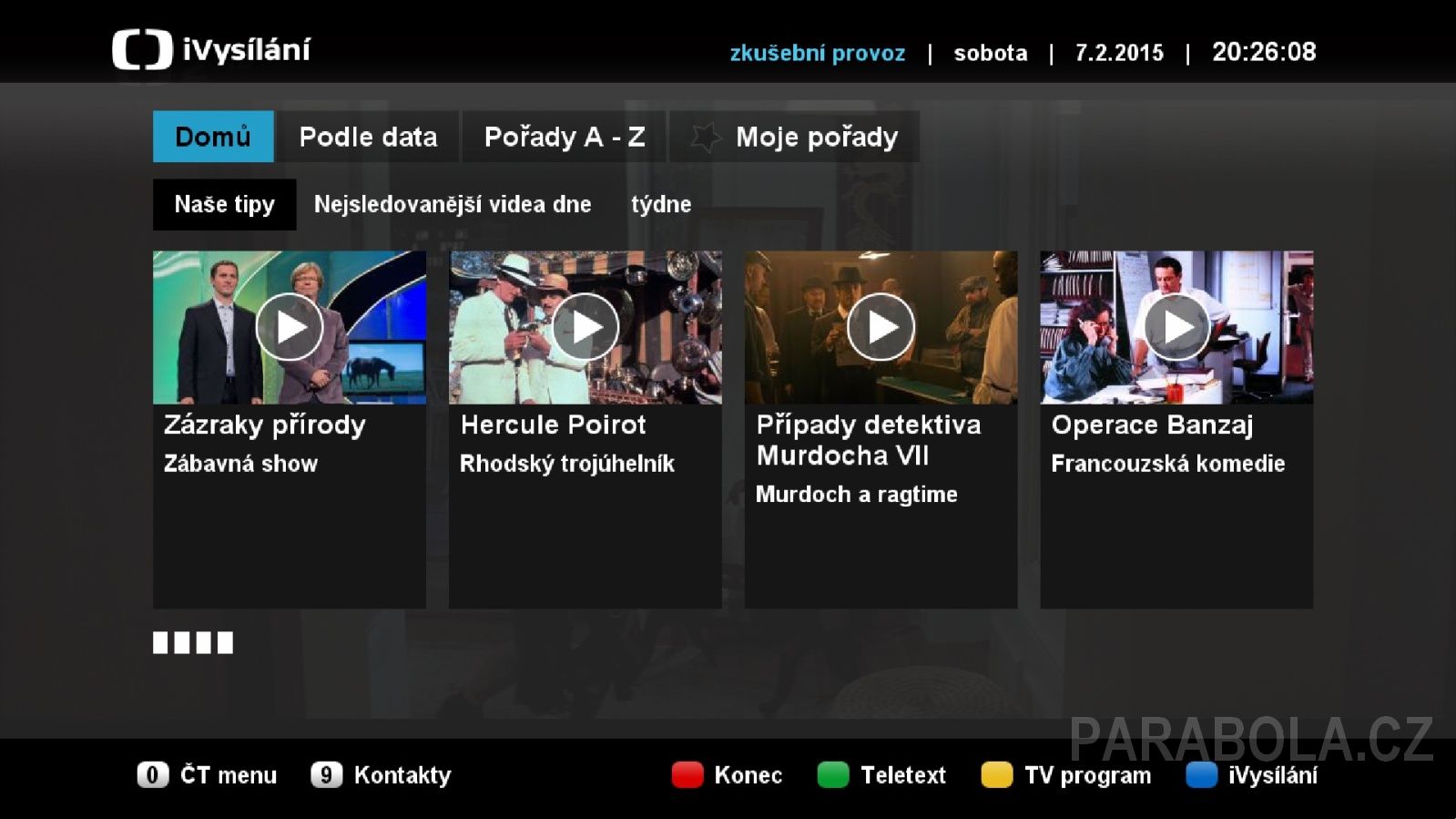This screenshot has width=1456, height=819.
Task: Click the Murdoch a ragtime subtitle
Action: pyautogui.click(x=857, y=495)
